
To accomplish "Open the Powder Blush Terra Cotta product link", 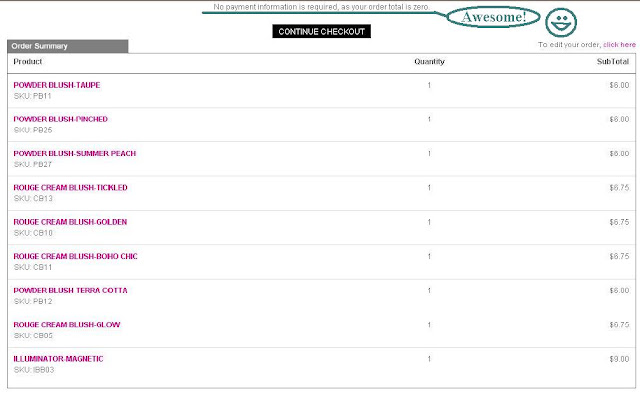I will point(70,290).
